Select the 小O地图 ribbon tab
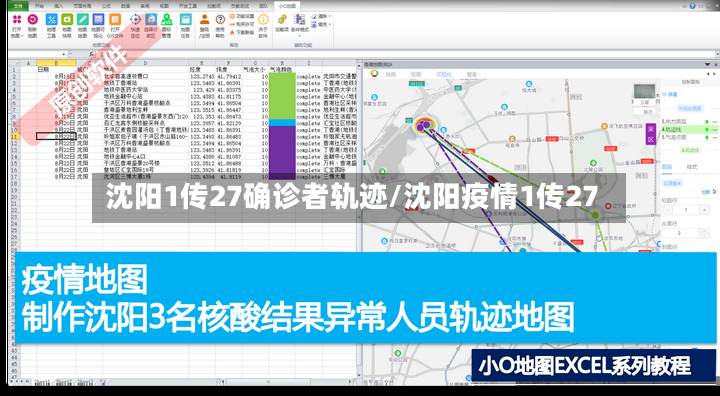The image size is (720, 396). pos(287,6)
